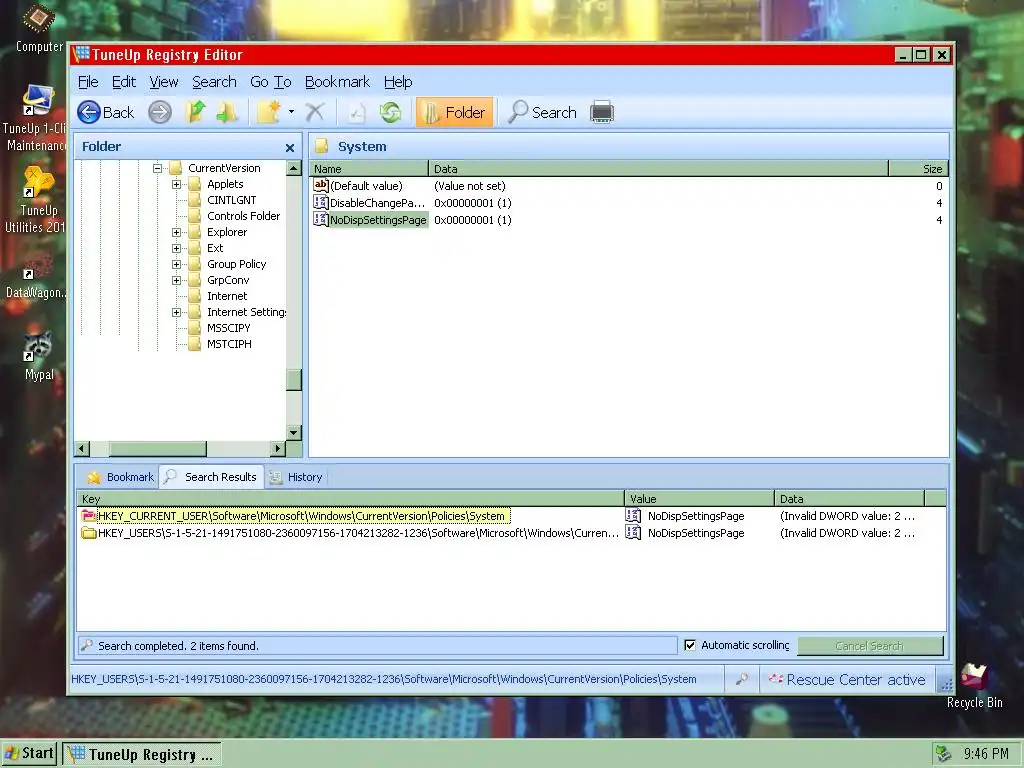Screen dimensions: 1024x768
Task: Click the Forward arrow button
Action: pyautogui.click(x=159, y=112)
